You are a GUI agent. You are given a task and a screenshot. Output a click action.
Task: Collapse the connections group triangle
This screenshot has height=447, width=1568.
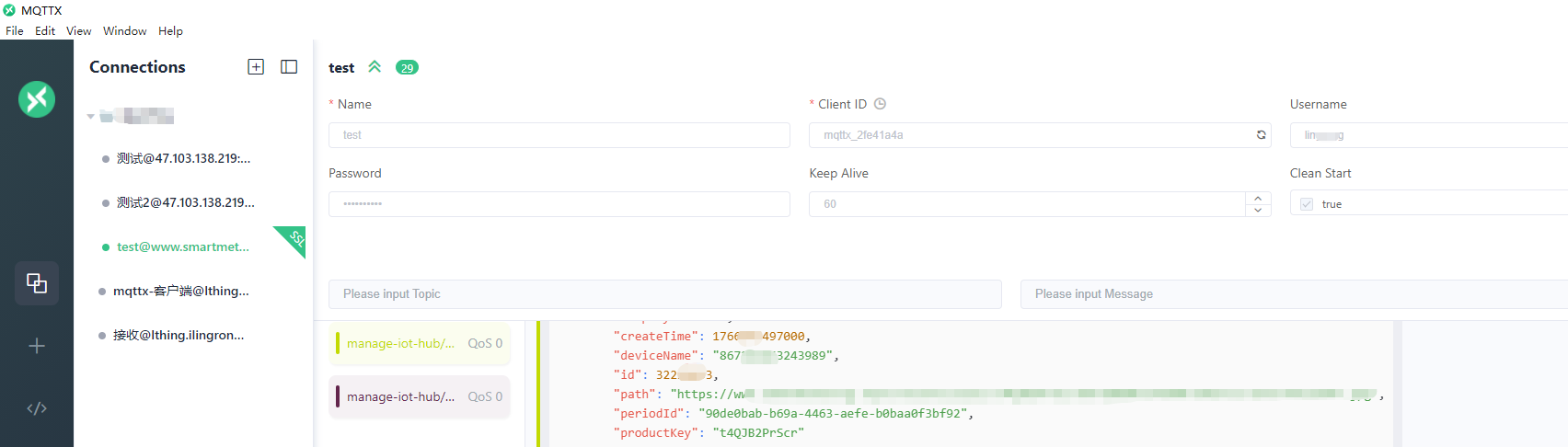point(90,117)
